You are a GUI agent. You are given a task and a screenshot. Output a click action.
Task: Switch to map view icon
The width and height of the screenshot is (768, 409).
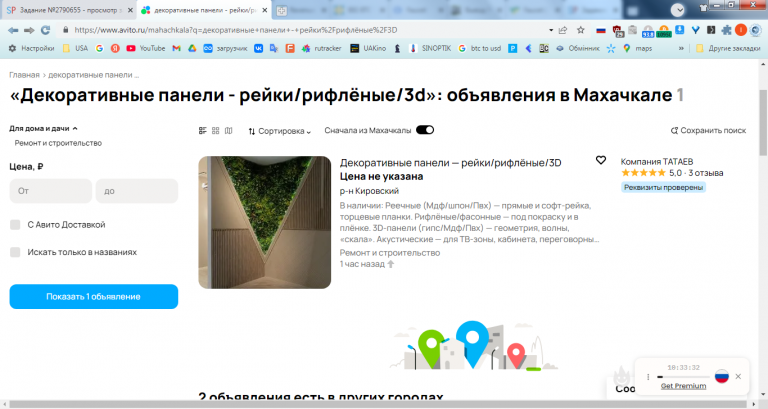[228, 131]
